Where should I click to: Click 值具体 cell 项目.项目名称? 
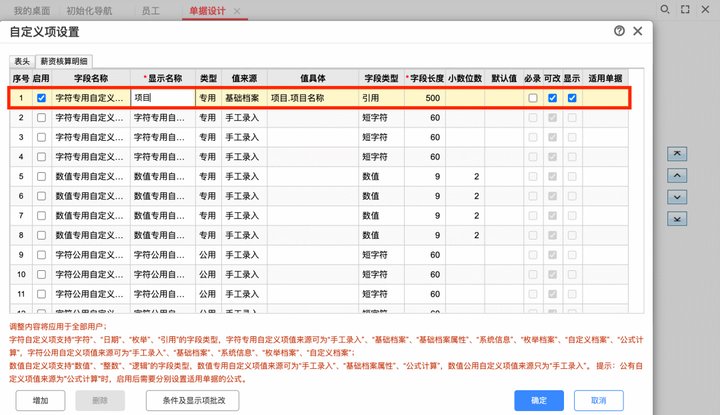click(313, 98)
